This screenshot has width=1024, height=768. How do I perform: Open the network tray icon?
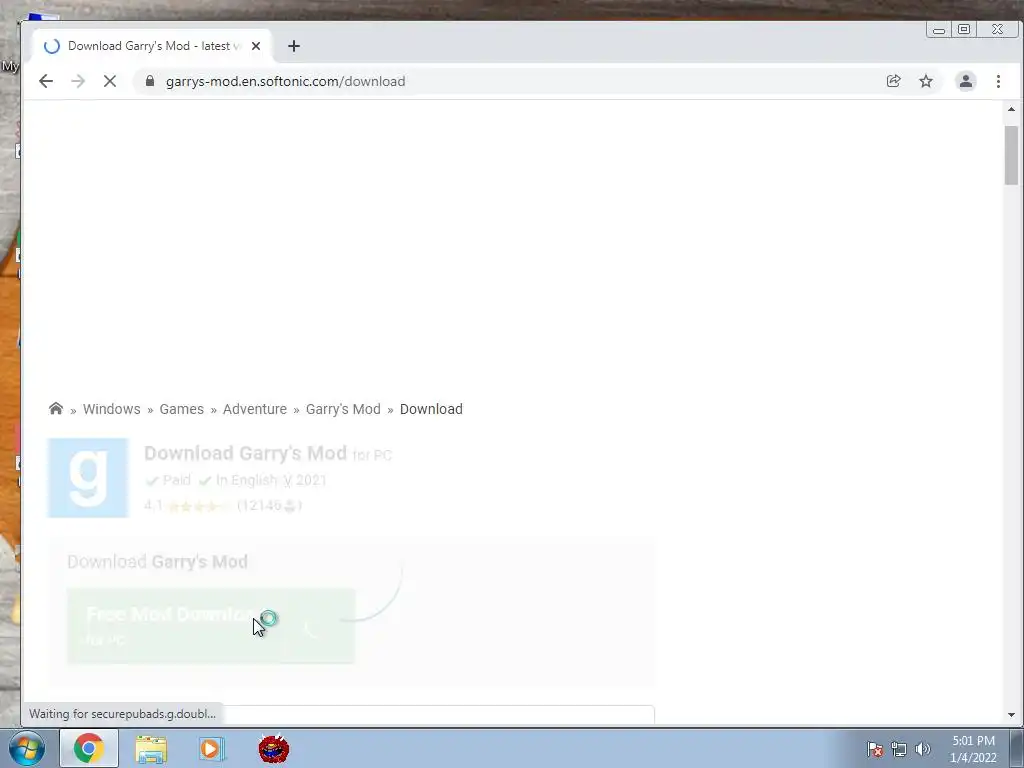click(x=899, y=749)
